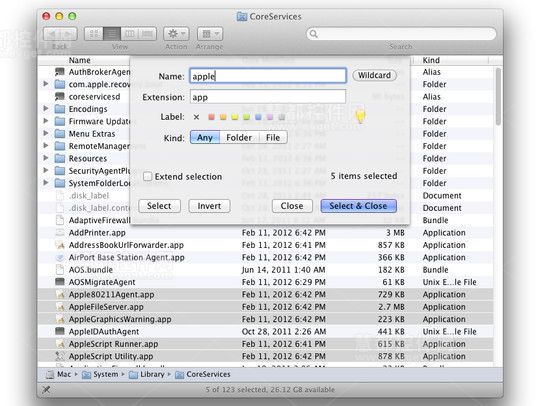
Task: Expand the RemoteManagement folder
Action: point(45,146)
